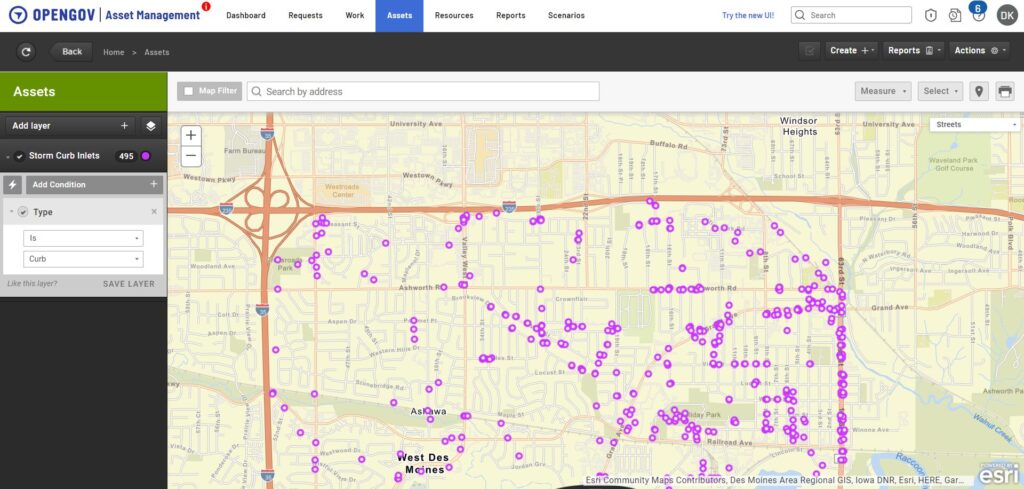Screen dimensions: 1024x489
Task: Open the Measure dropdown
Action: click(x=884, y=91)
